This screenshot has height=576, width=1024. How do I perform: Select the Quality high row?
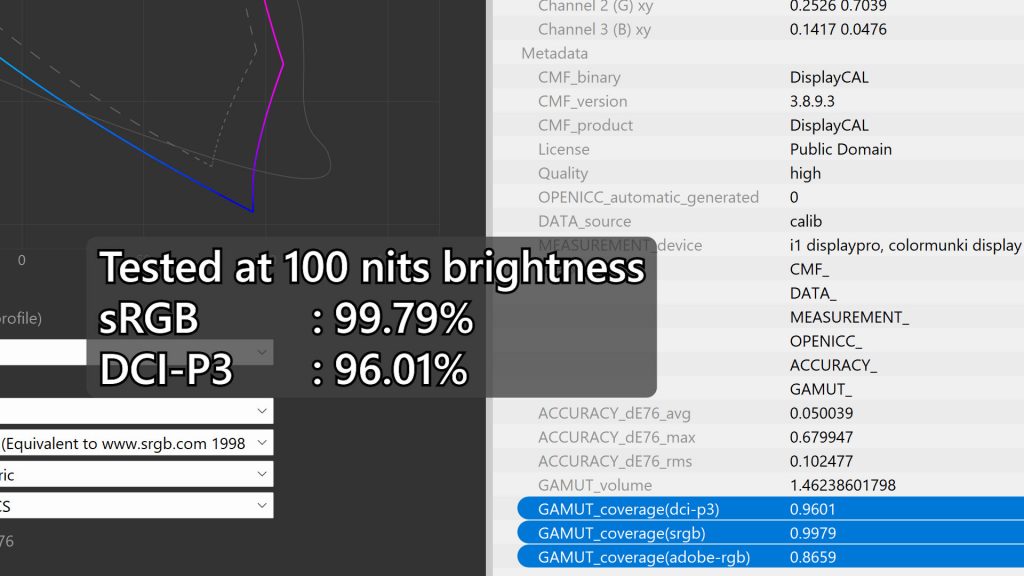pyautogui.click(x=758, y=173)
